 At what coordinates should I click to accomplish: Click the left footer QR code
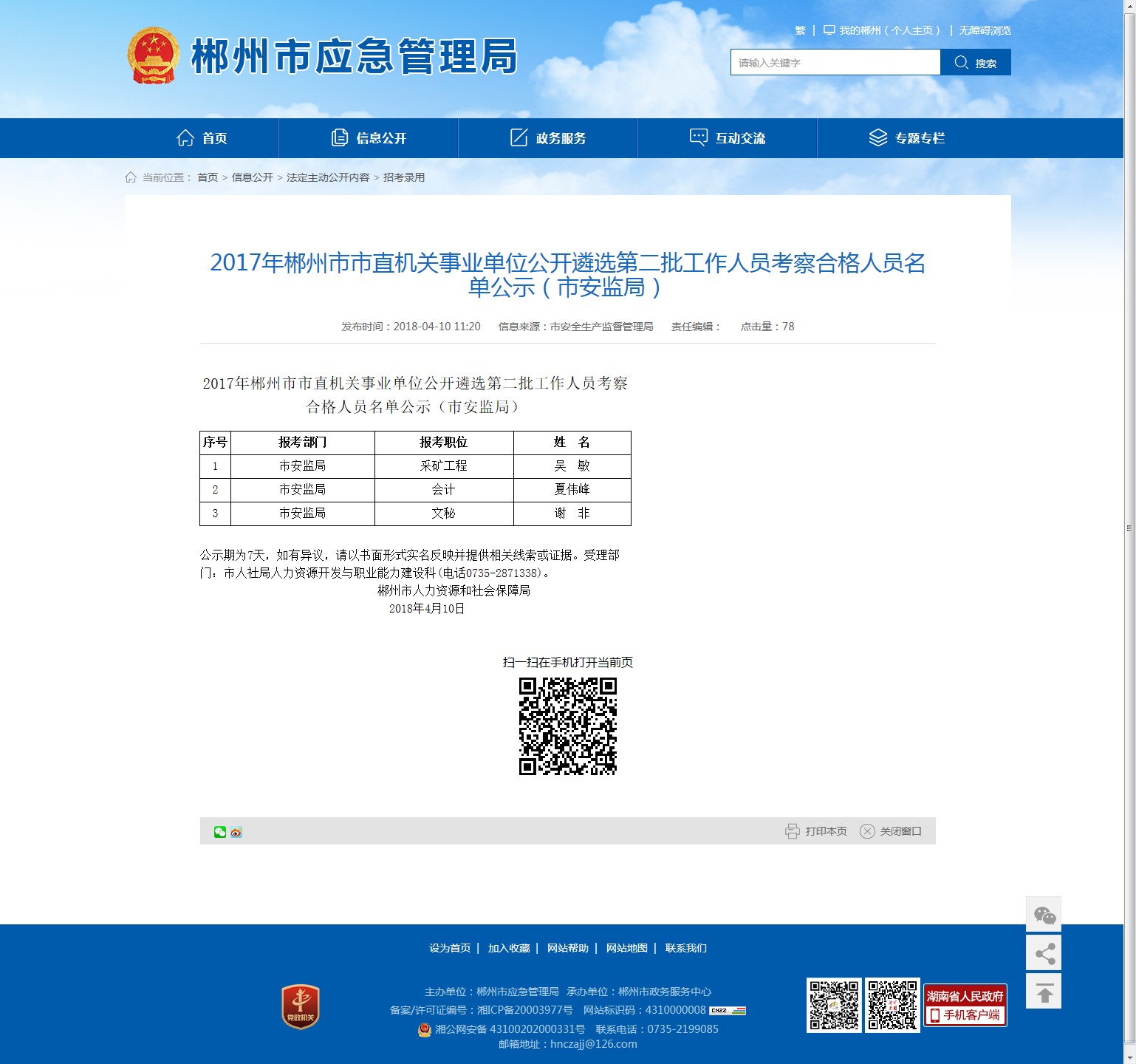pyautogui.click(x=834, y=1005)
